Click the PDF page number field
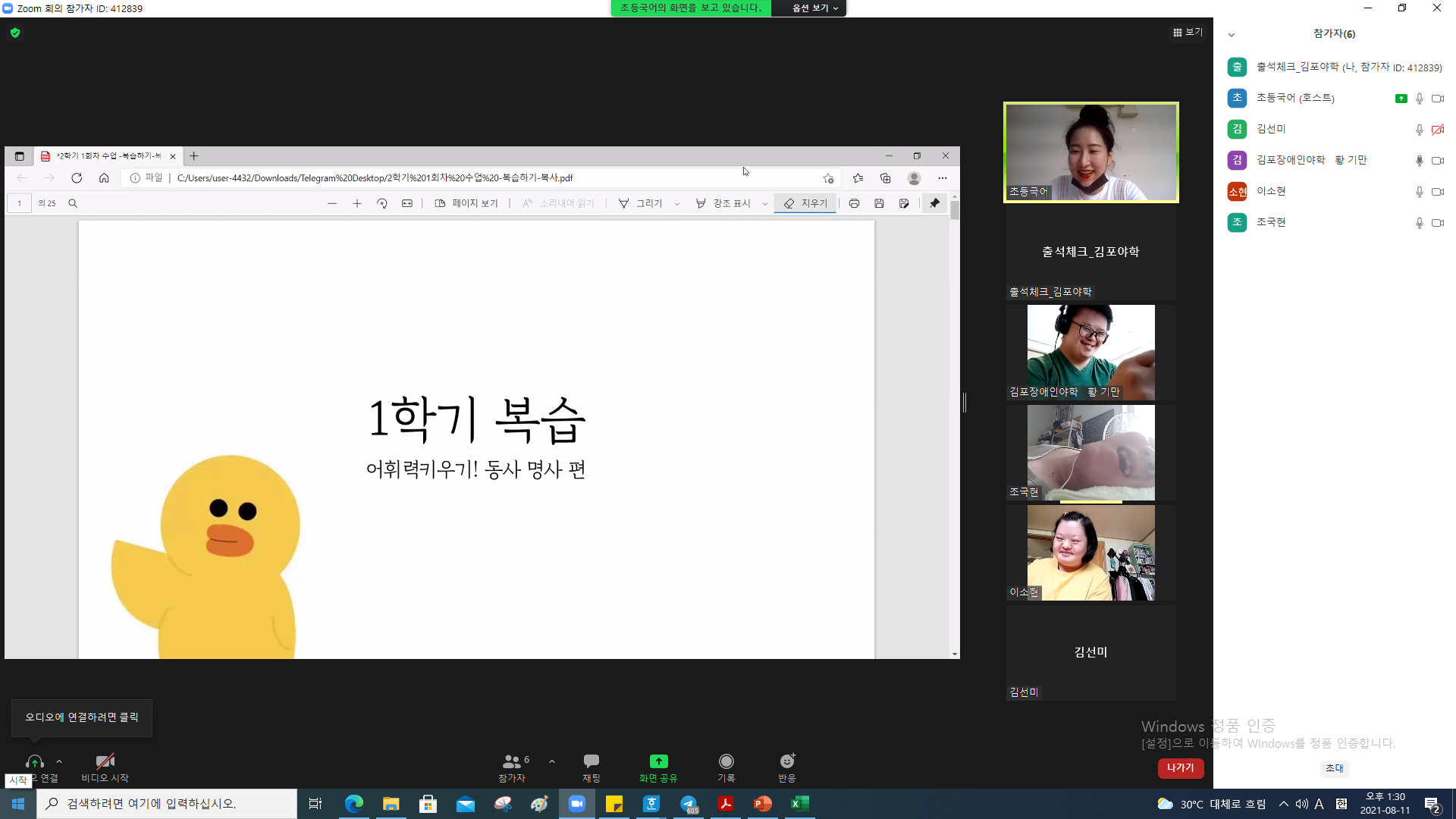Viewport: 1456px width, 819px height. pos(20,203)
